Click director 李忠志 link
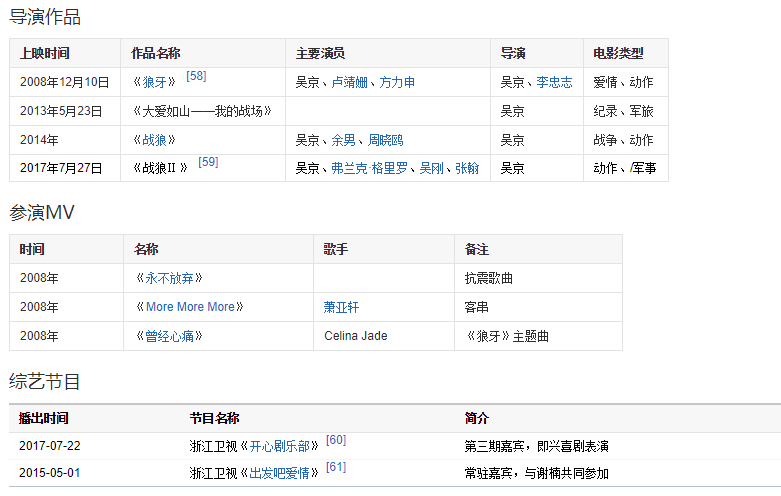 click(x=554, y=83)
